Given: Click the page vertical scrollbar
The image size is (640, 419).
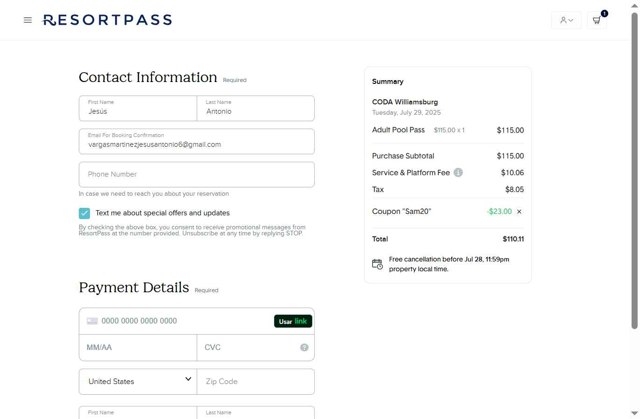Looking at the screenshot, I should coord(634,171).
